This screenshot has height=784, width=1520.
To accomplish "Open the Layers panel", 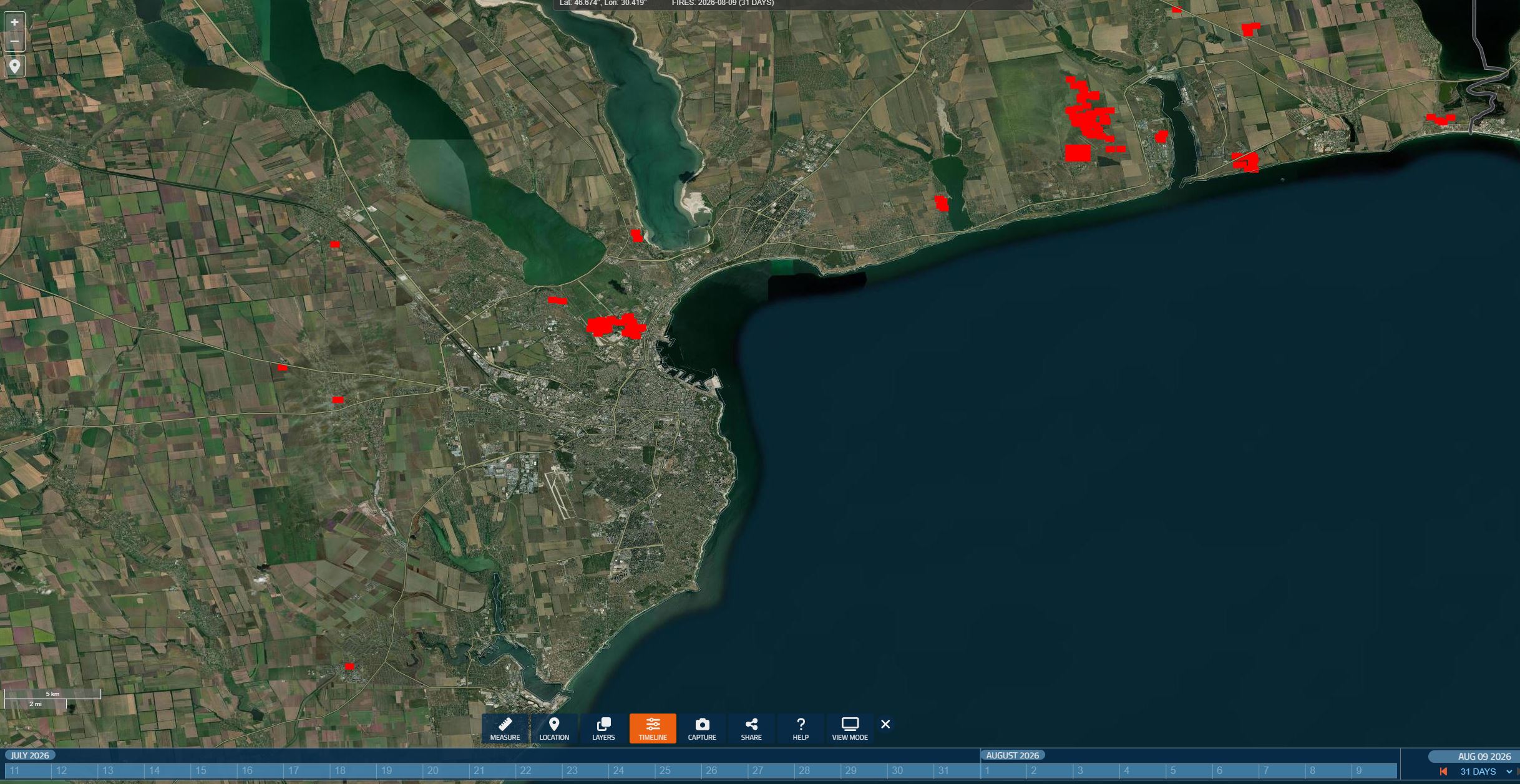I will (x=603, y=728).
